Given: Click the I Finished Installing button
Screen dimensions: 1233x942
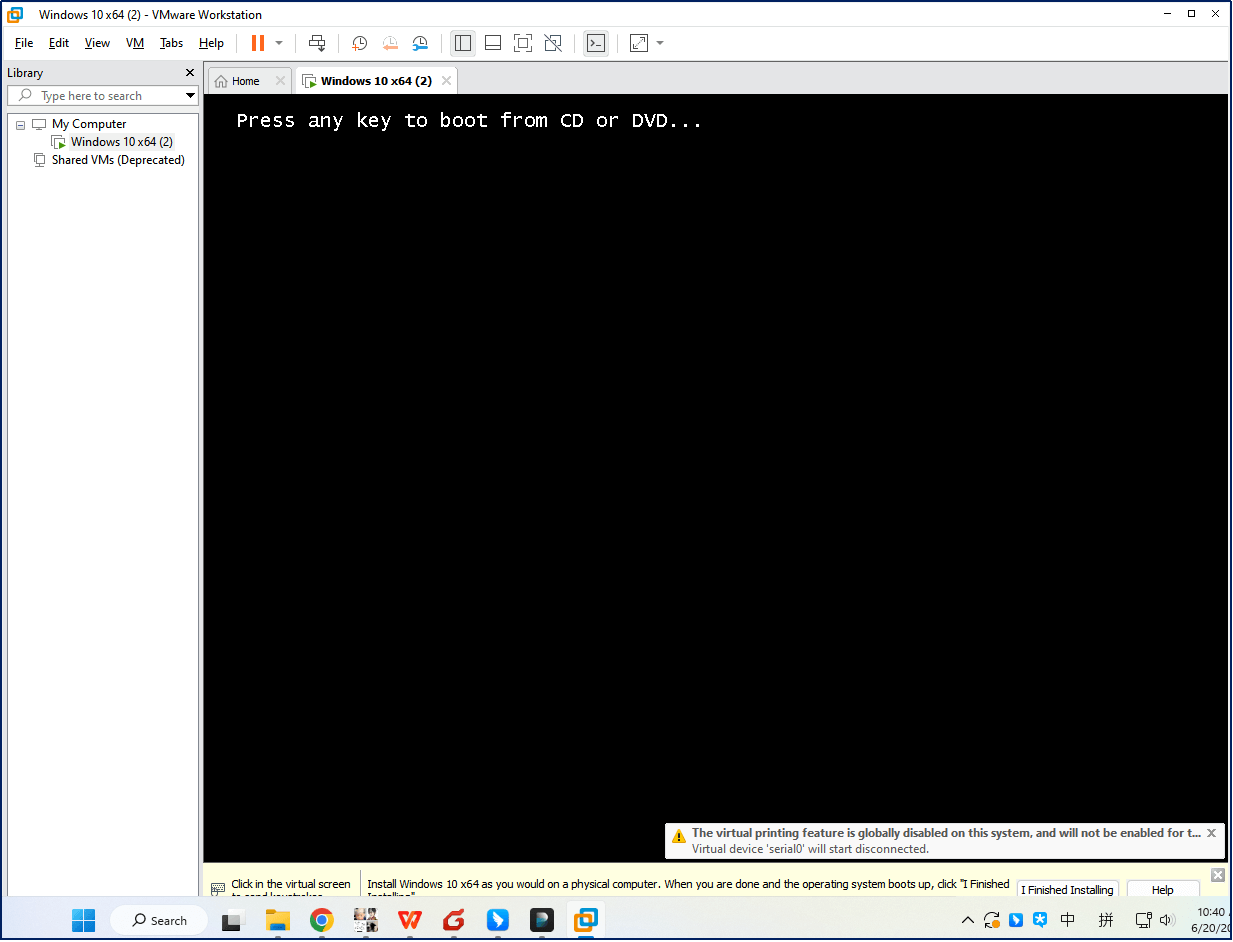Looking at the screenshot, I should coord(1067,889).
